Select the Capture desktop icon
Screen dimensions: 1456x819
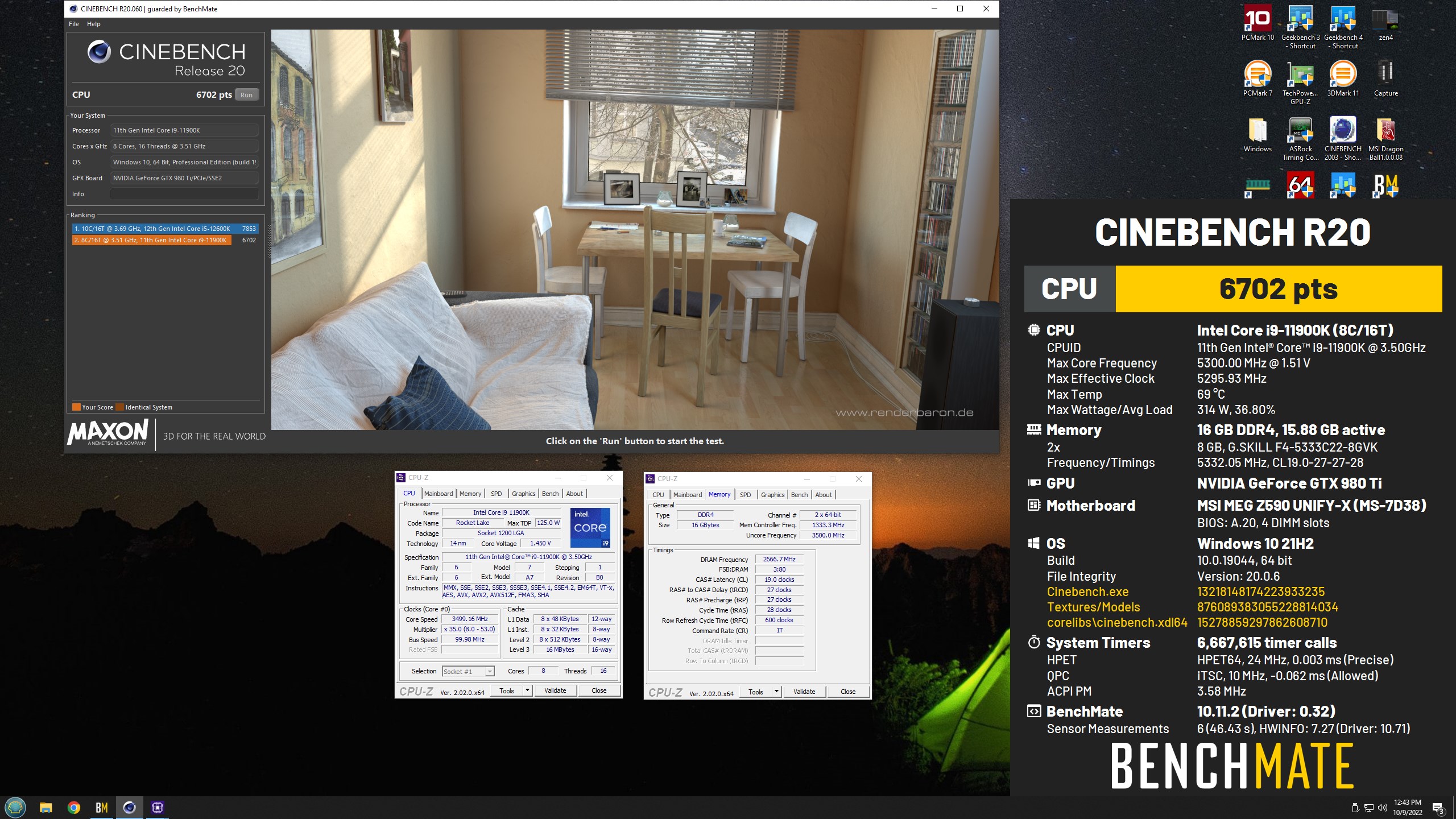(x=1385, y=79)
